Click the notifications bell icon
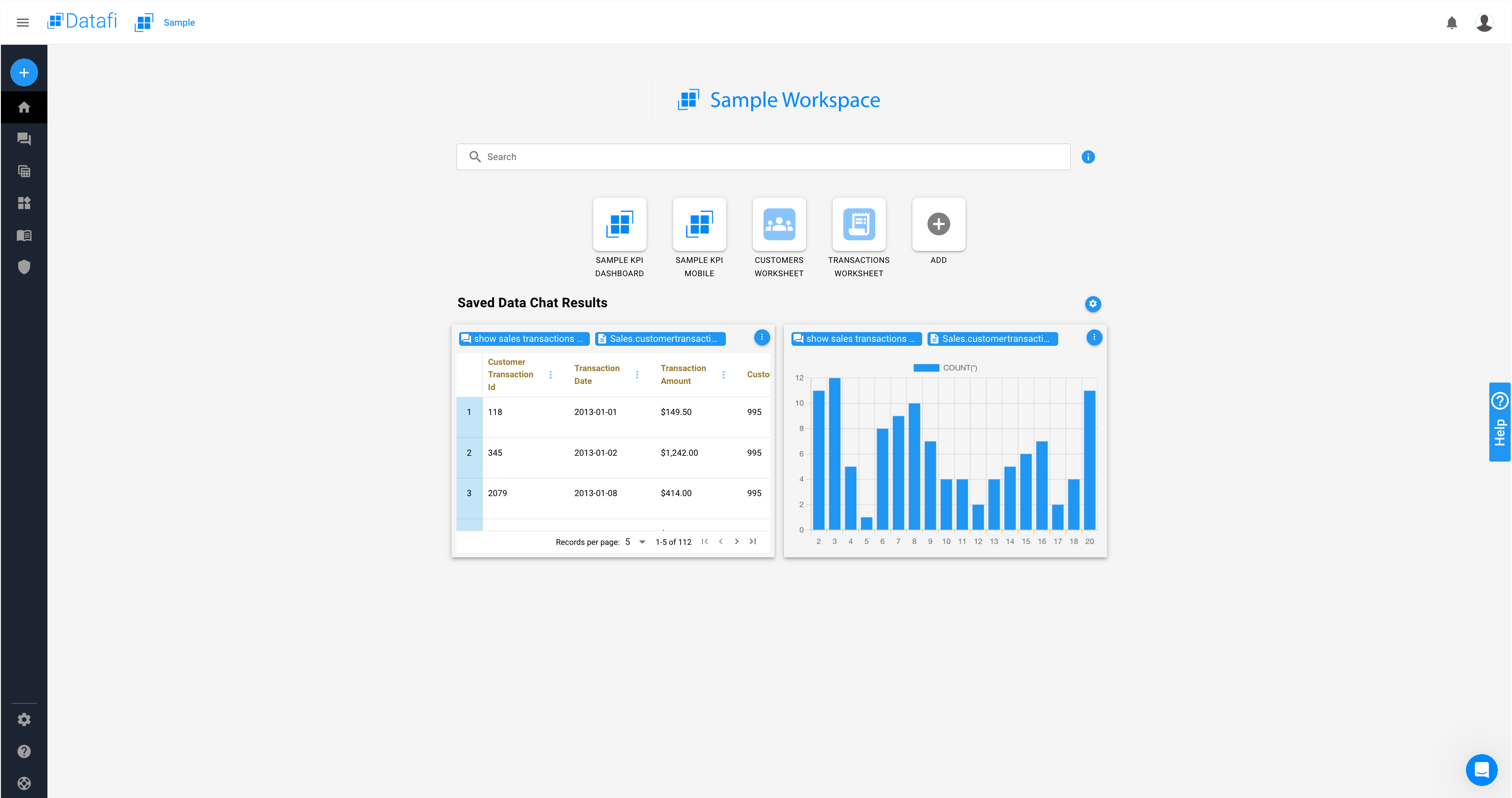This screenshot has height=798, width=1512. pos(1452,23)
